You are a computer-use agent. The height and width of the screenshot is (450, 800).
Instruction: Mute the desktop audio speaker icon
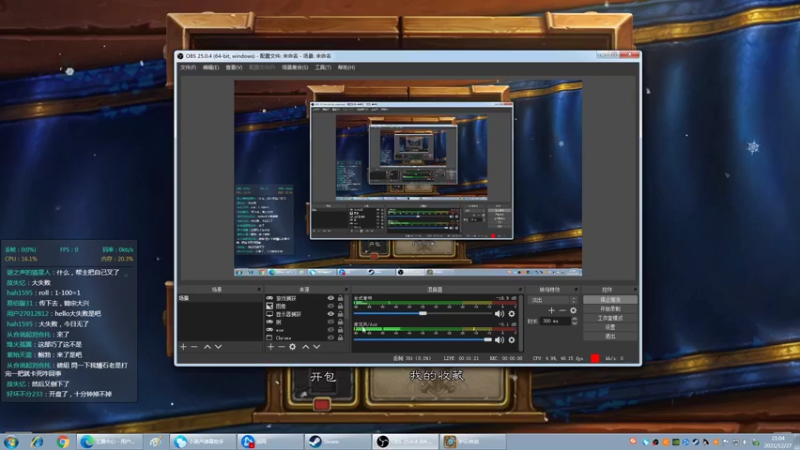click(x=499, y=314)
